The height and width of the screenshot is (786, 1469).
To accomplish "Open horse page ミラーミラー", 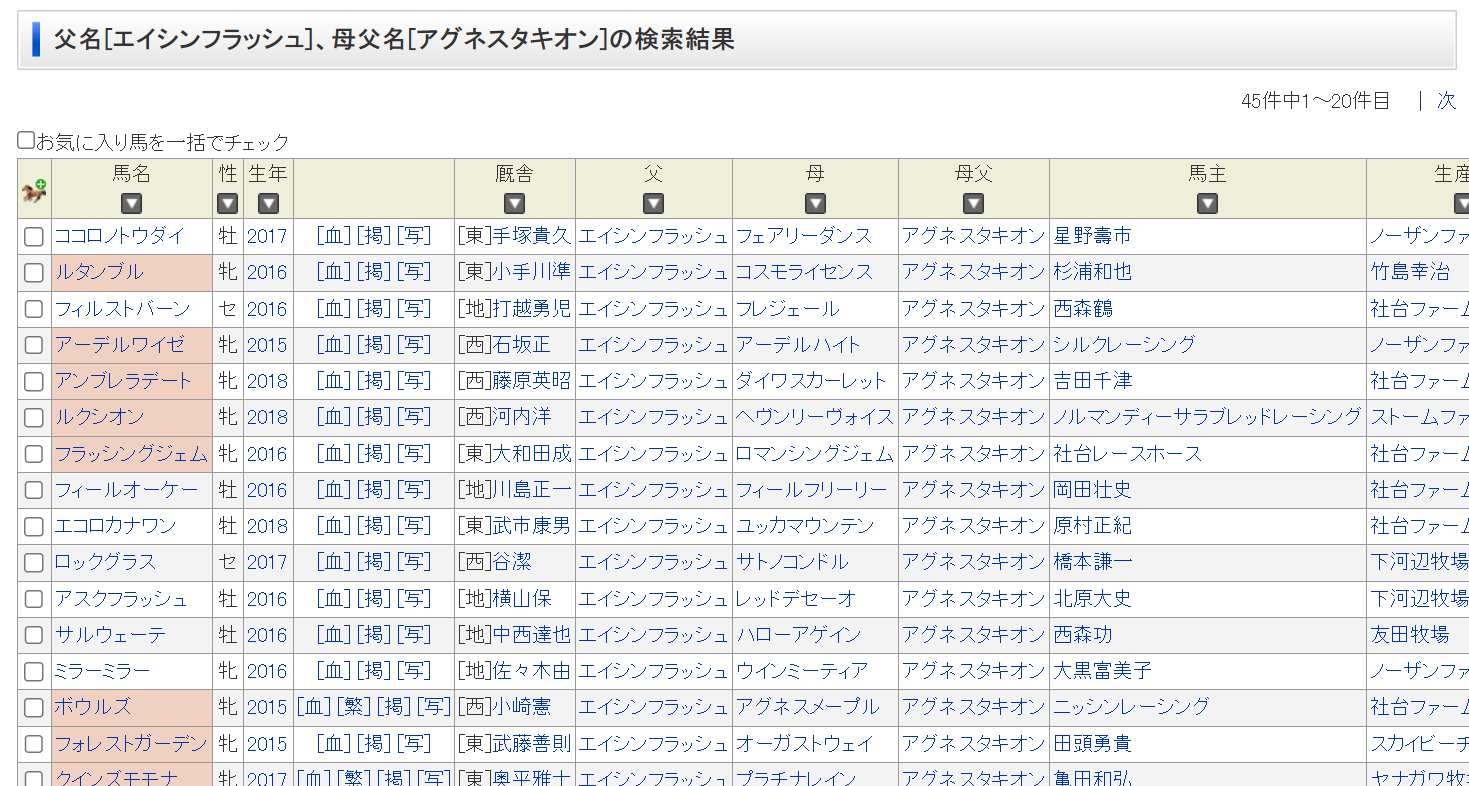I will (102, 671).
